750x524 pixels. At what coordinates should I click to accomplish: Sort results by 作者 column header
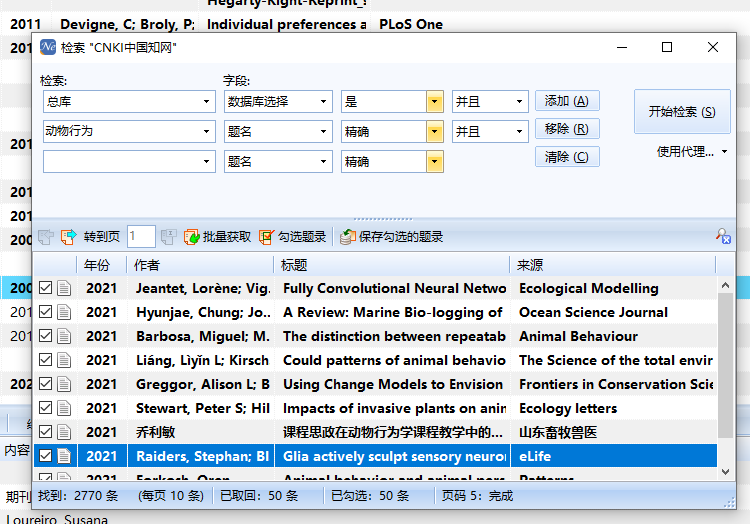[x=200, y=265]
